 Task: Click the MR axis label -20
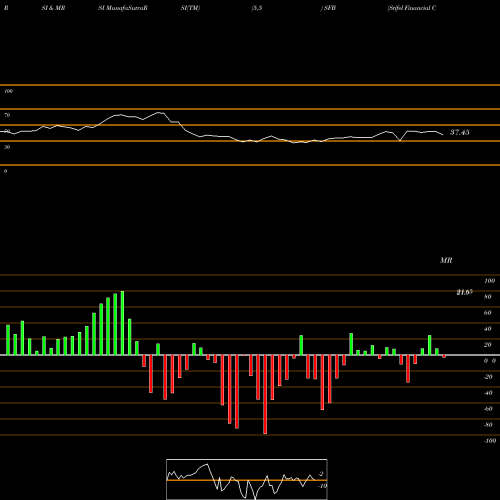pyautogui.click(x=488, y=377)
